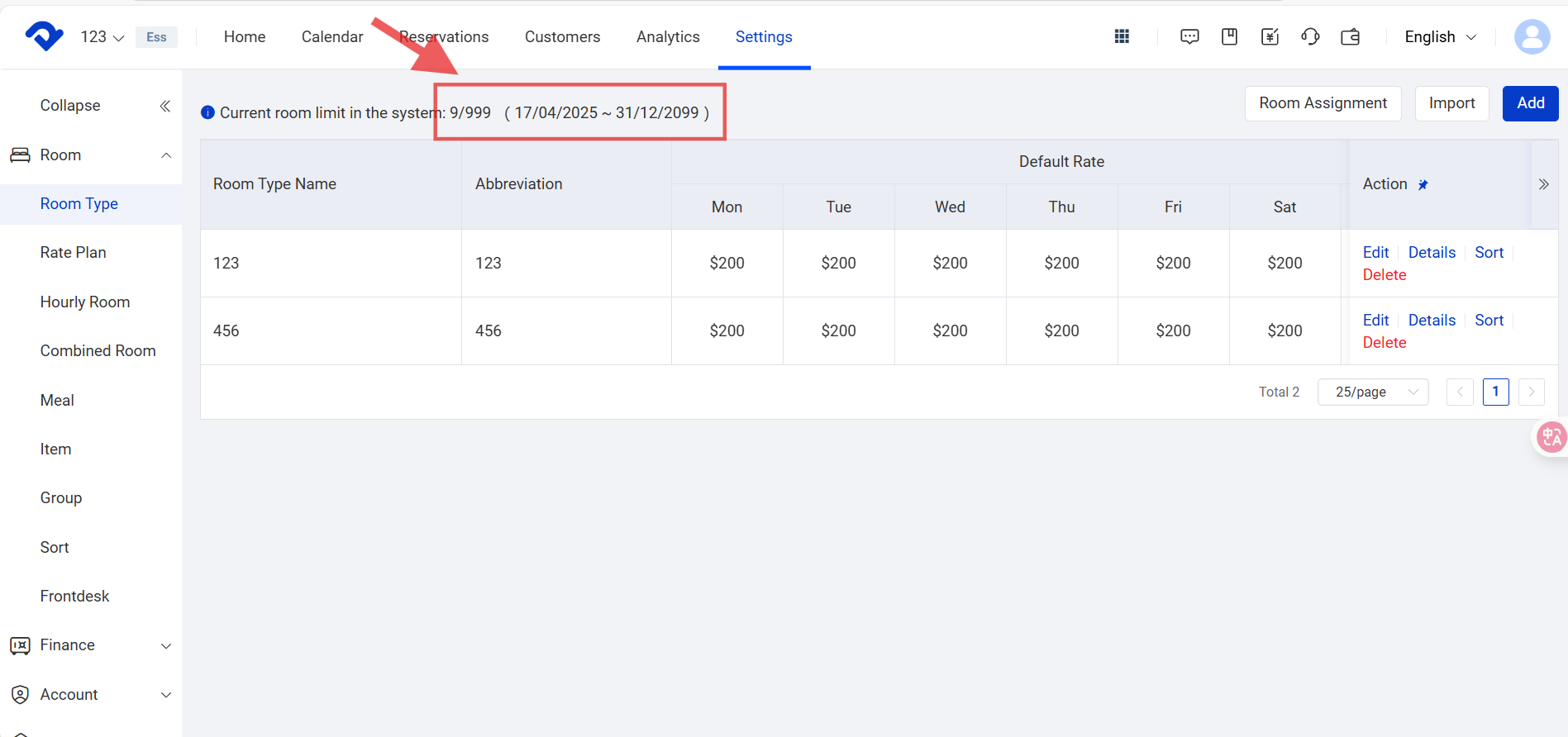Open the apps grid icon
This screenshot has width=1568, height=737.
tap(1122, 36)
